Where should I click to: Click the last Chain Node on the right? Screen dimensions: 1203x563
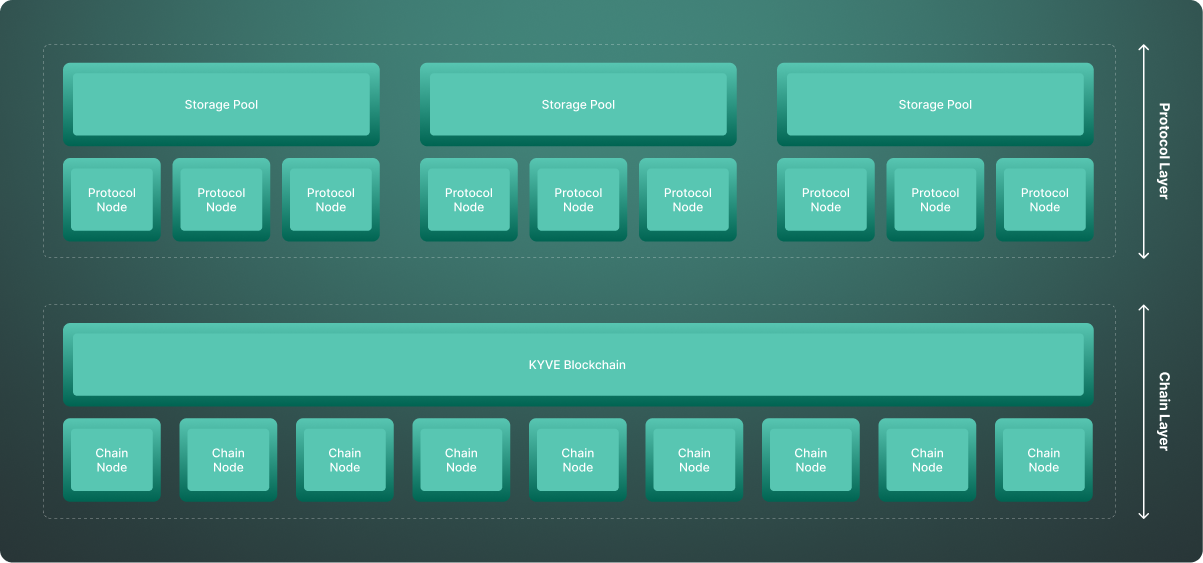coord(1044,460)
